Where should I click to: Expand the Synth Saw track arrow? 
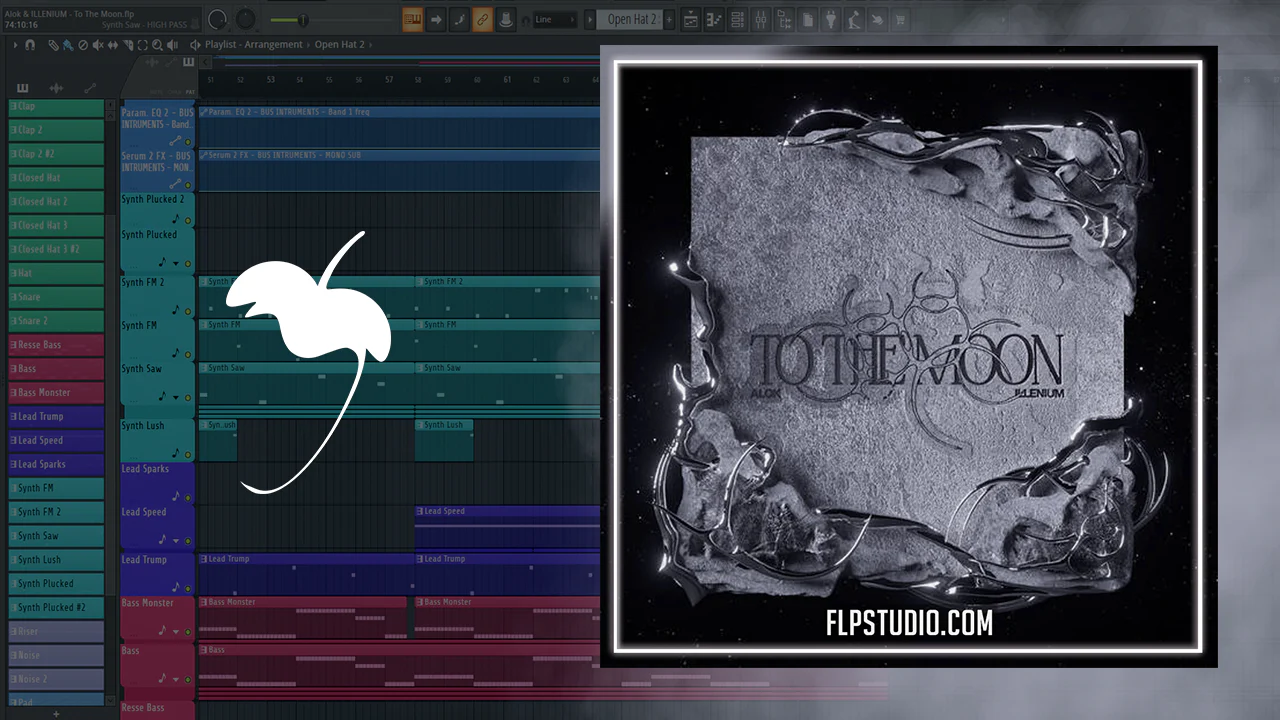176,397
